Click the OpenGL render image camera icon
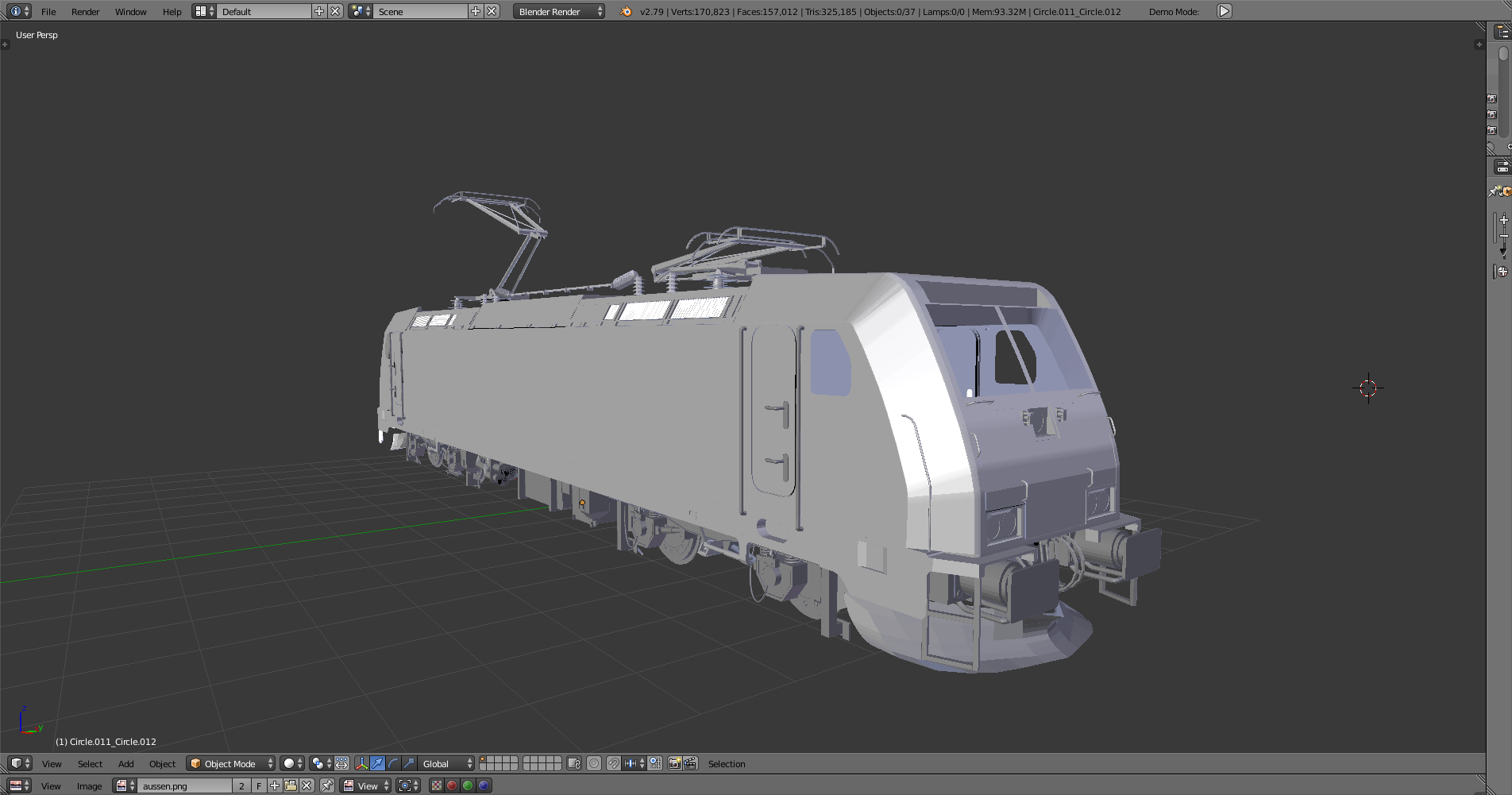 pos(674,763)
